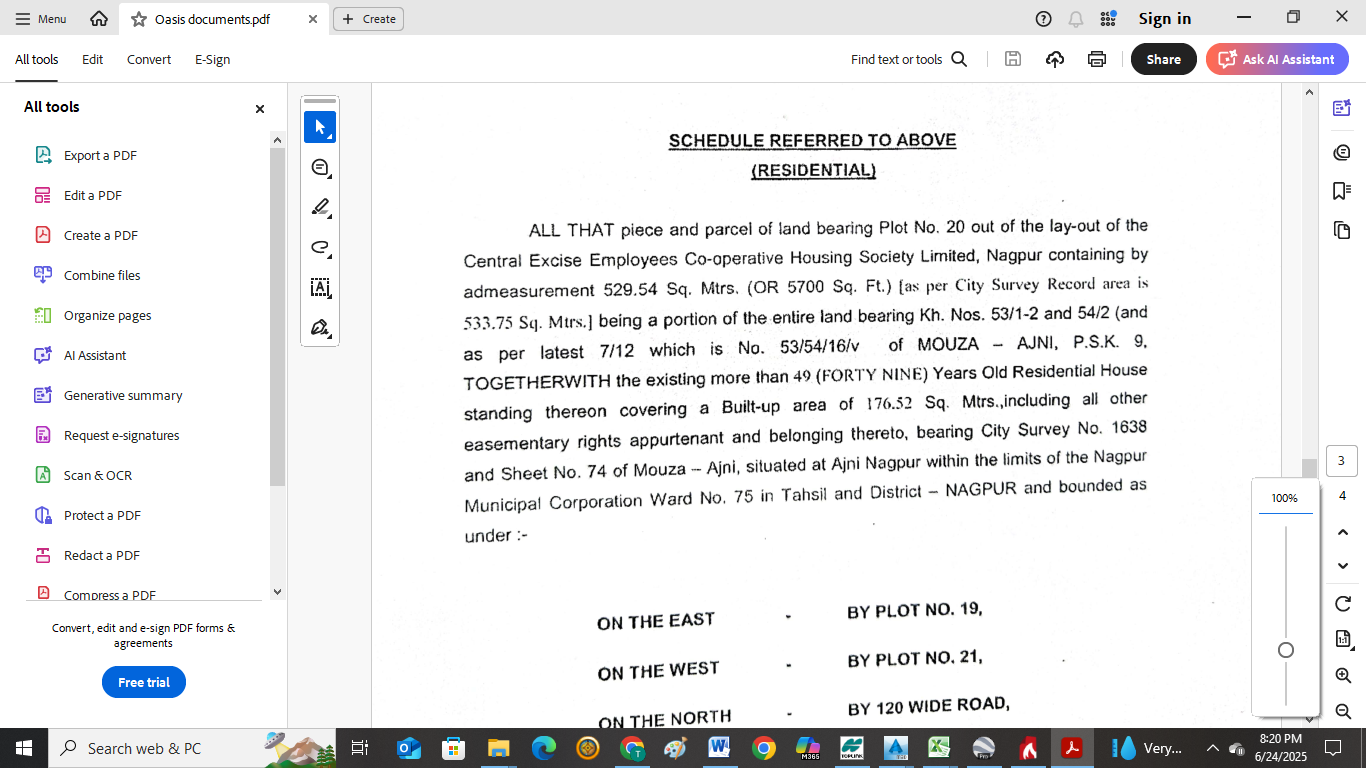
Task: Open the apps grid icon
Action: [x=1108, y=19]
